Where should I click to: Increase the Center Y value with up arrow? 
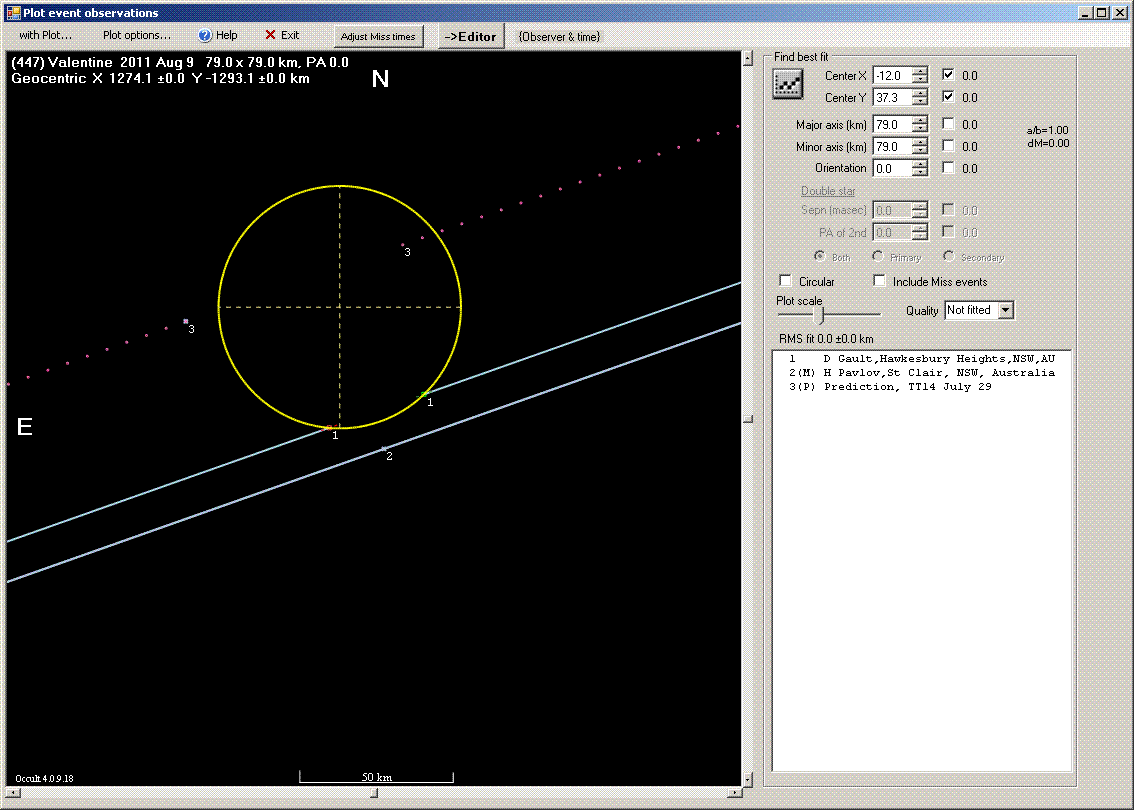click(920, 93)
